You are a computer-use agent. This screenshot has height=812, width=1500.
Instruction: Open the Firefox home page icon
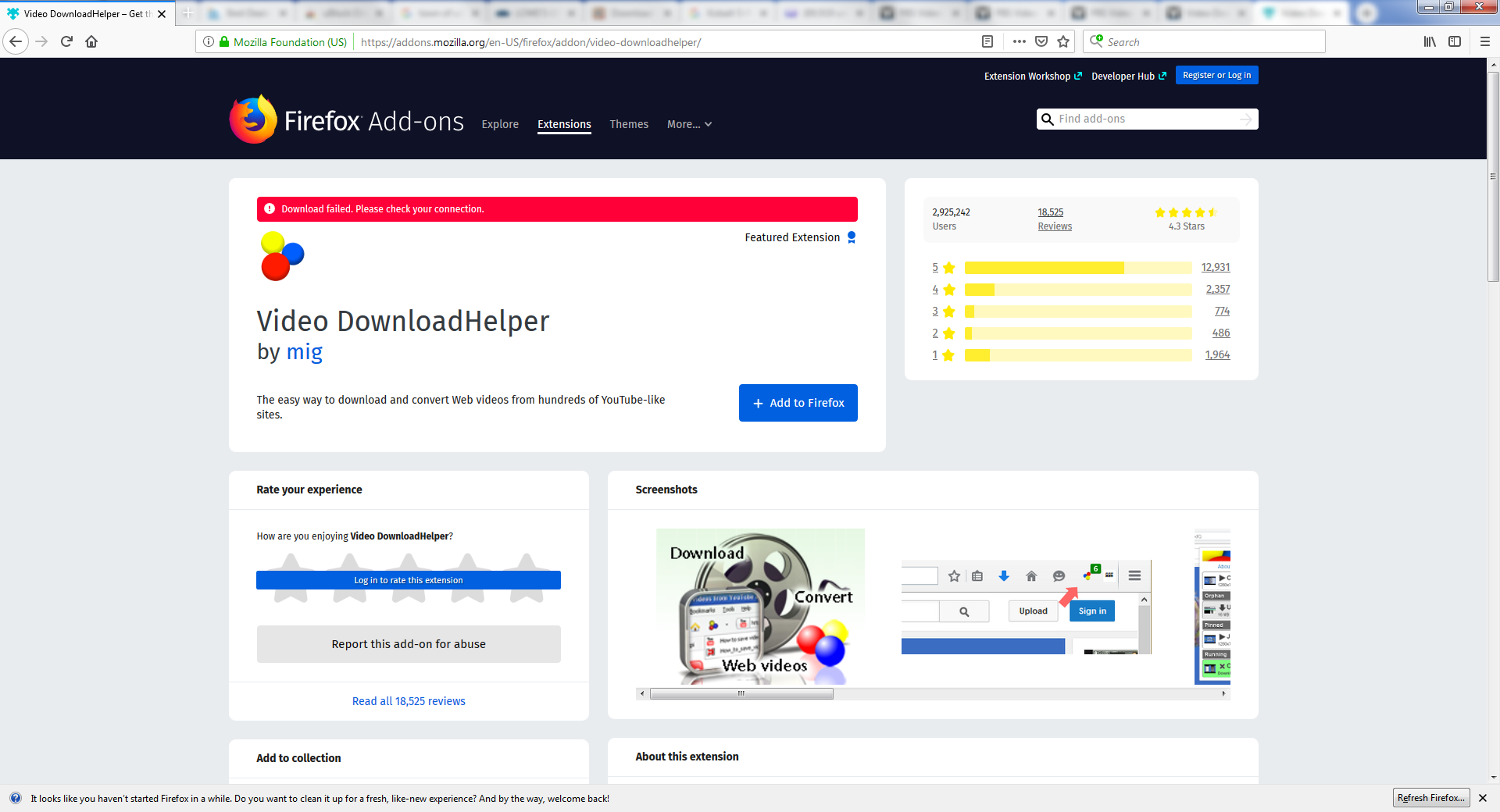91,41
